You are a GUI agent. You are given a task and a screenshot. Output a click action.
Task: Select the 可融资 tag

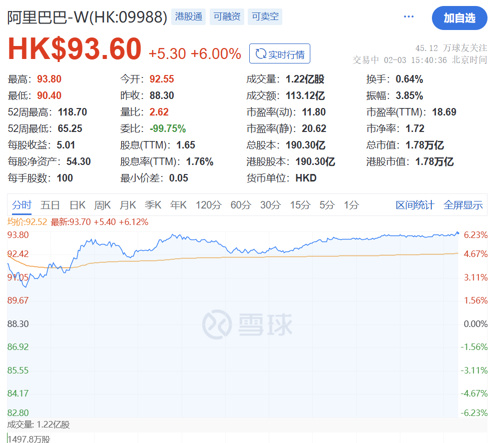227,17
